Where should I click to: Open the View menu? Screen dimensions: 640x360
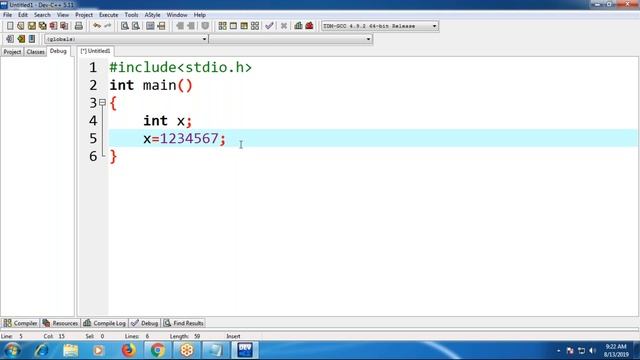pyautogui.click(x=62, y=15)
